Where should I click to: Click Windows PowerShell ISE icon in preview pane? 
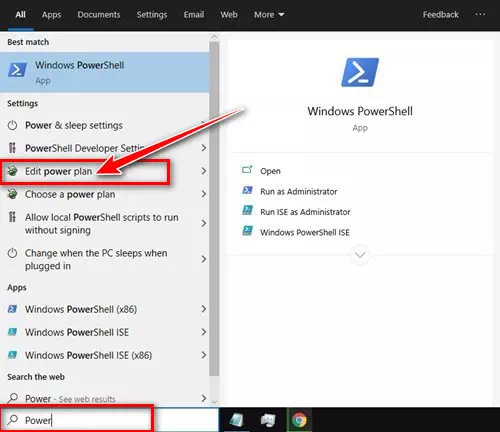point(247,231)
